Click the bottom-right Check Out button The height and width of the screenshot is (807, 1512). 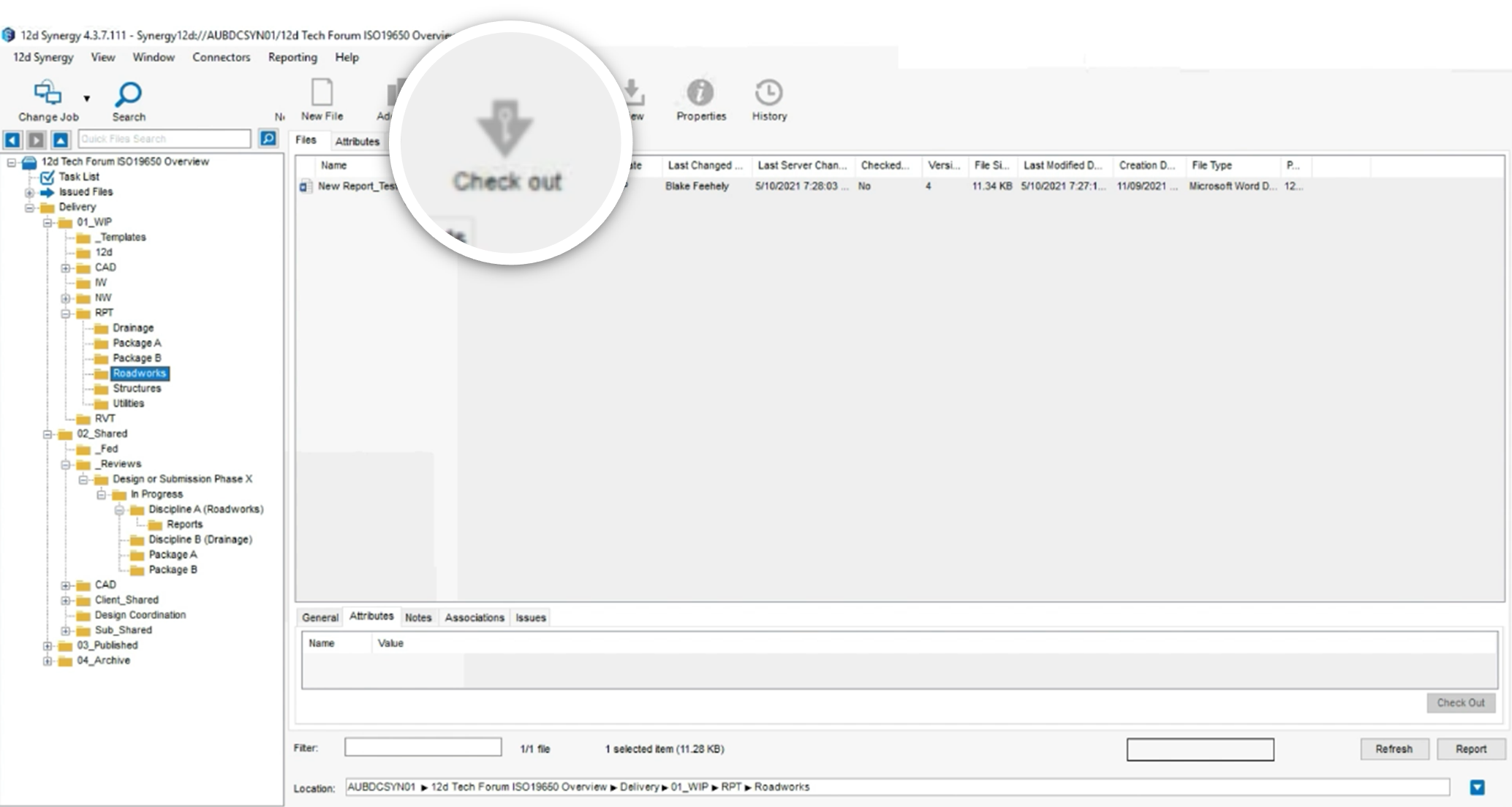(x=1461, y=703)
